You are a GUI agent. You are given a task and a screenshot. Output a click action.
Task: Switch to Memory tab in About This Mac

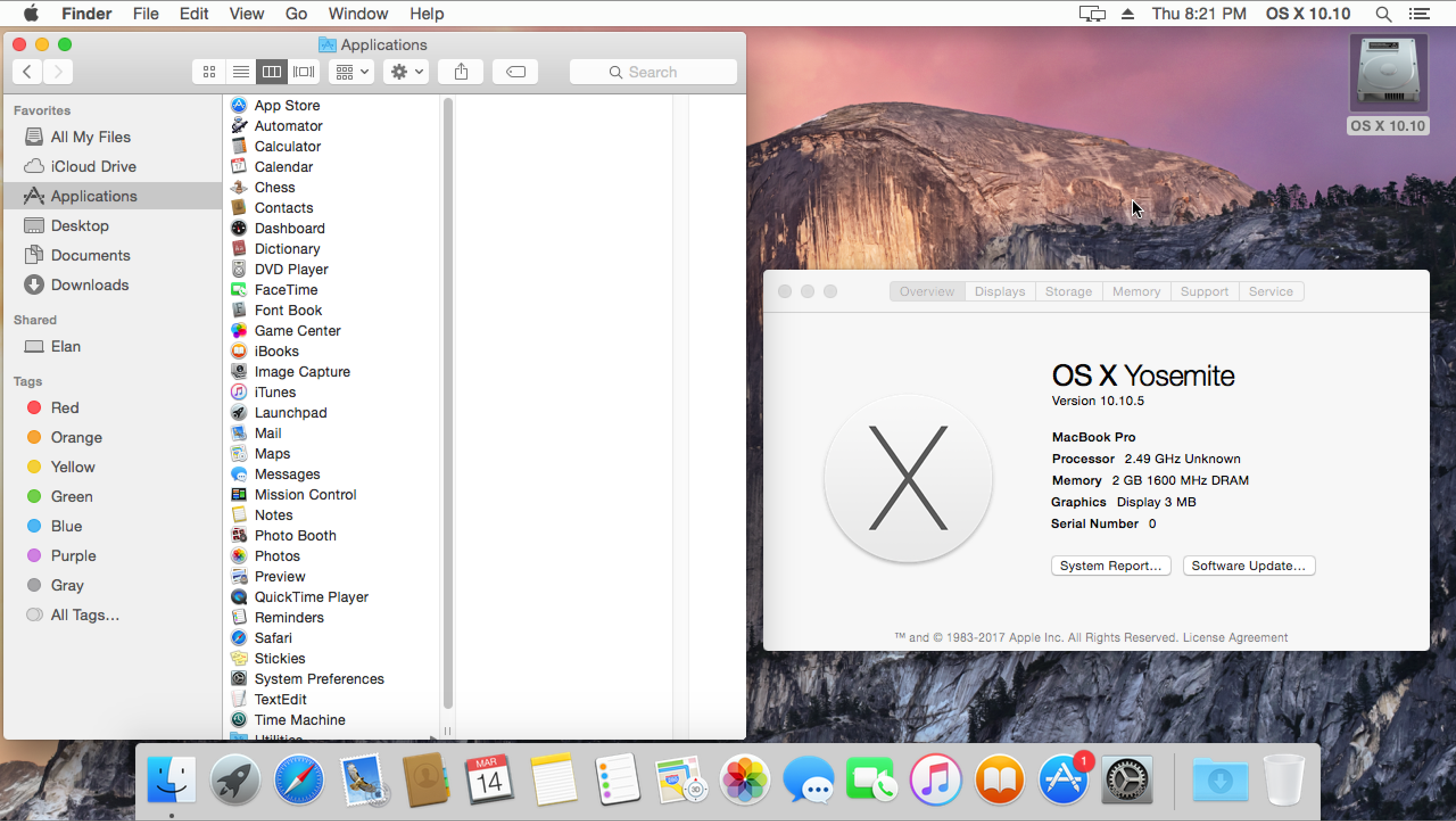pyautogui.click(x=1137, y=291)
